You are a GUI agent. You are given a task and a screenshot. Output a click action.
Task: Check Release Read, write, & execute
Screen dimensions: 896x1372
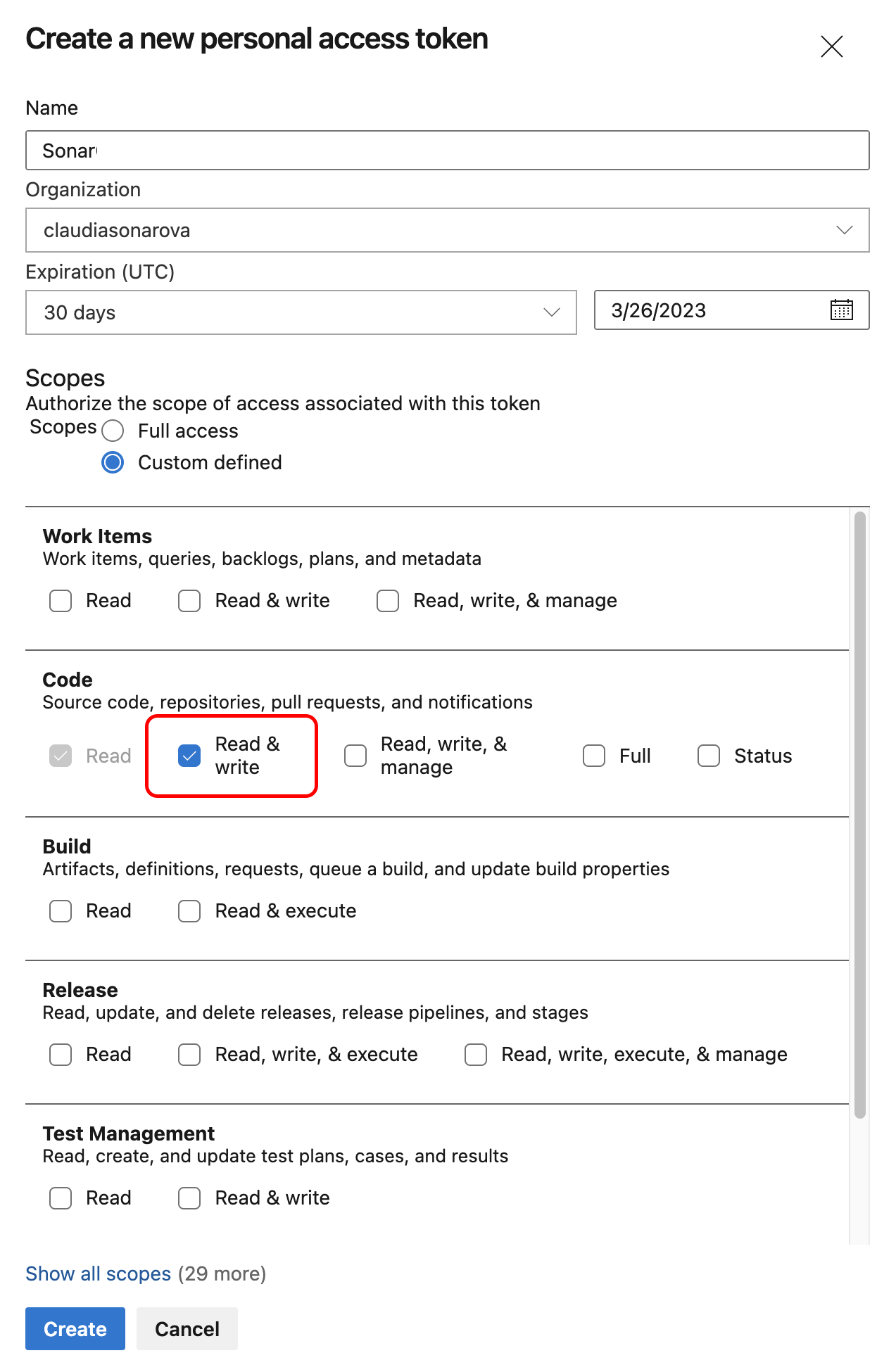click(x=189, y=1055)
